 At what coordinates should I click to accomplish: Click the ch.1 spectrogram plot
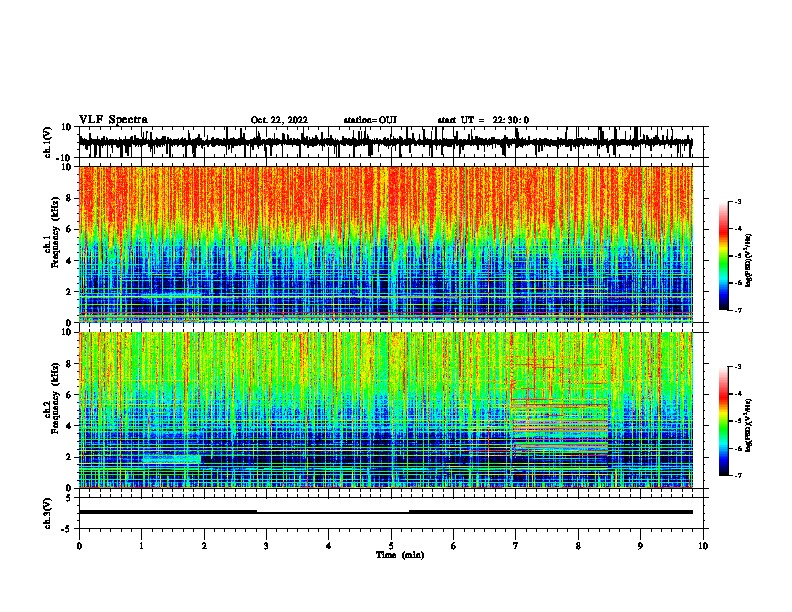pos(386,244)
